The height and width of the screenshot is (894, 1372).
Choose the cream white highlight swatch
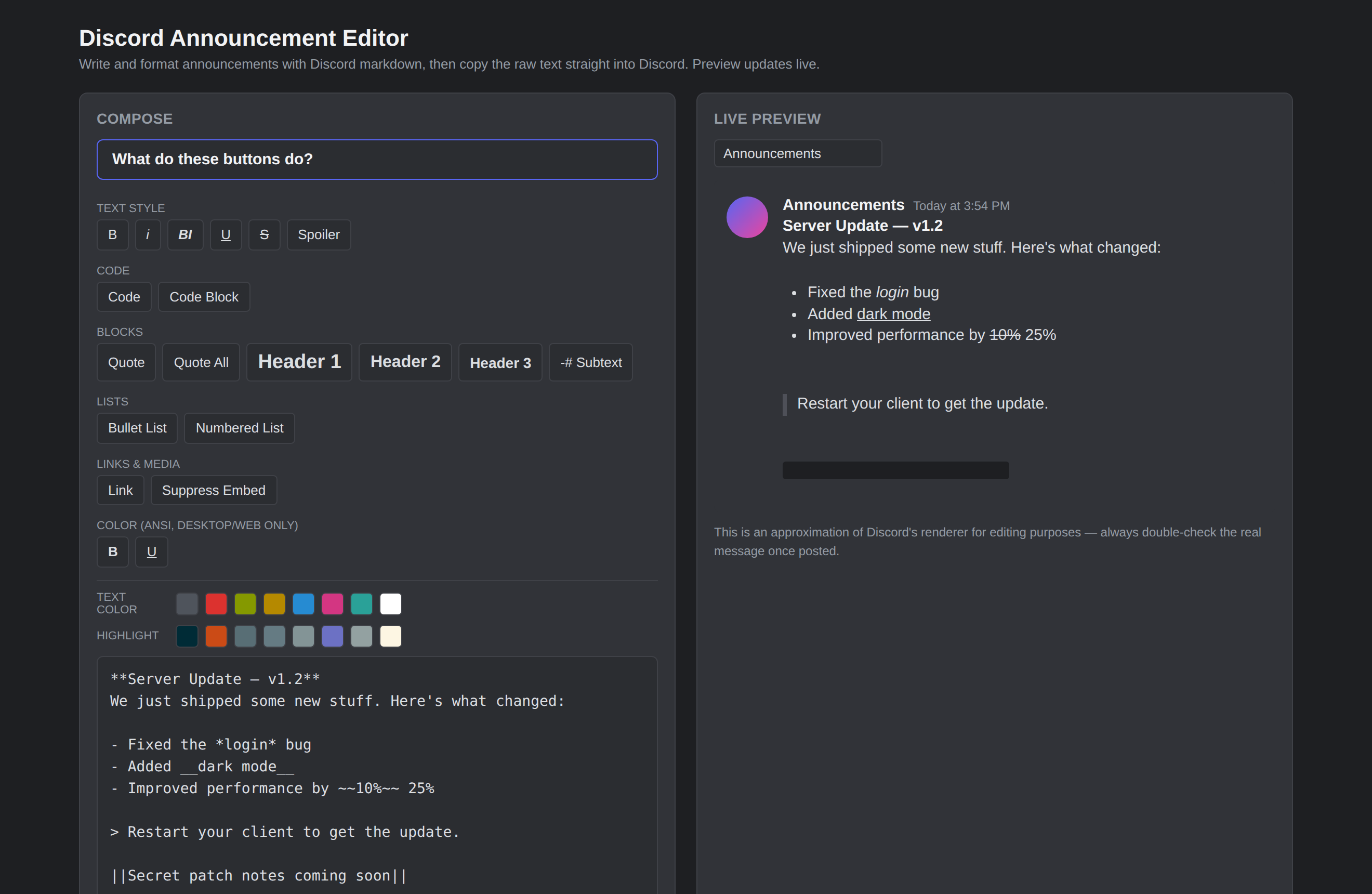click(x=391, y=636)
